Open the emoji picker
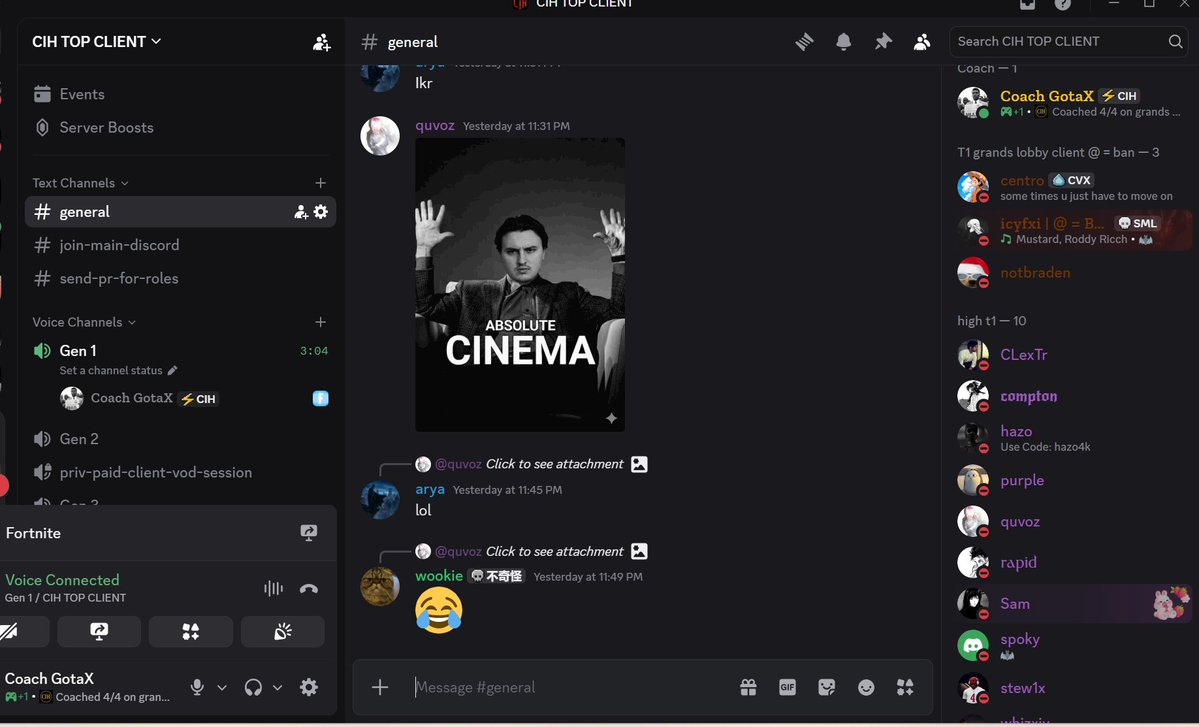Image resolution: width=1199 pixels, height=727 pixels. [866, 687]
